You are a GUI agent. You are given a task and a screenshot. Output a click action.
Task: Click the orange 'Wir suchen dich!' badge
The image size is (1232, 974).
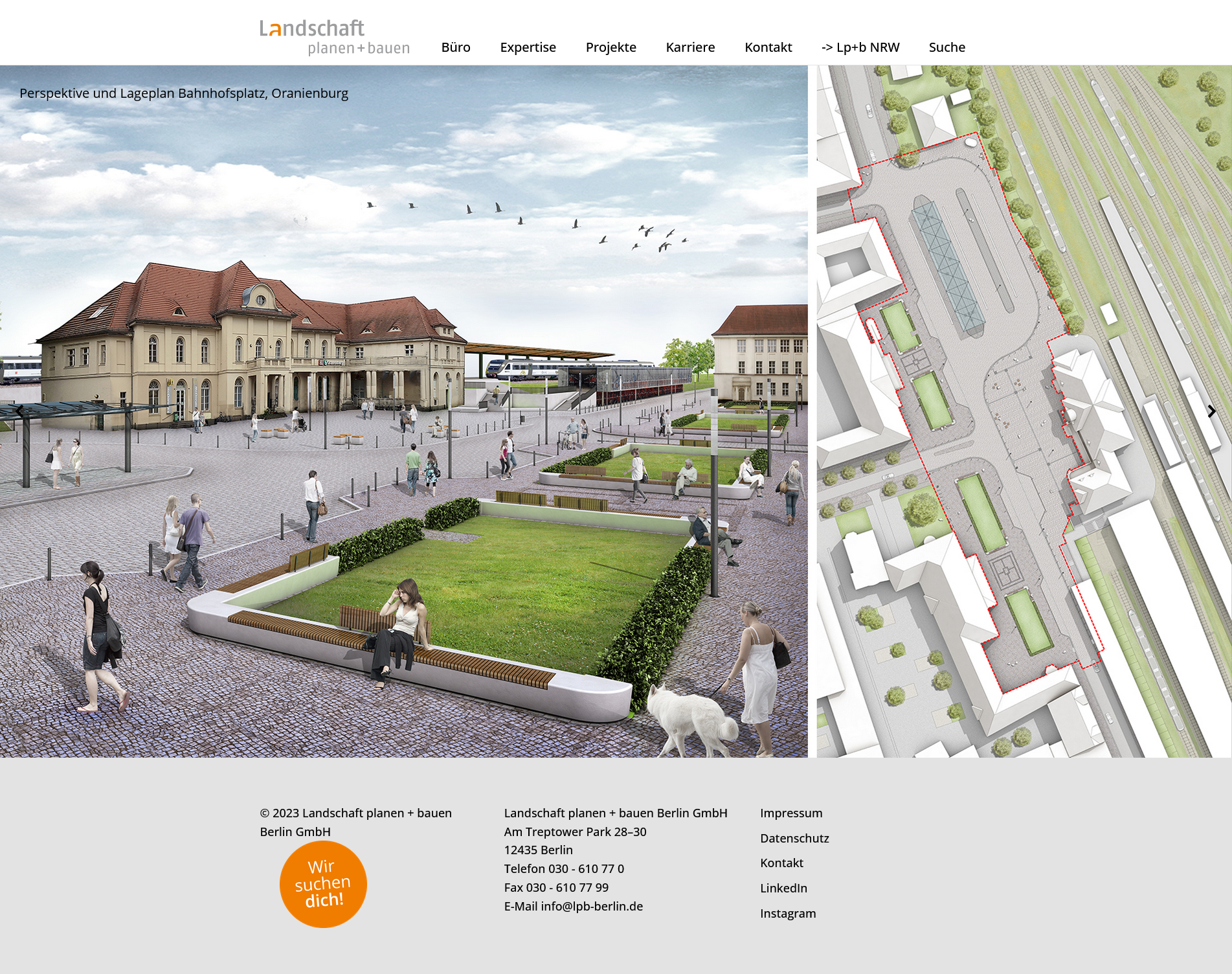pyautogui.click(x=323, y=884)
